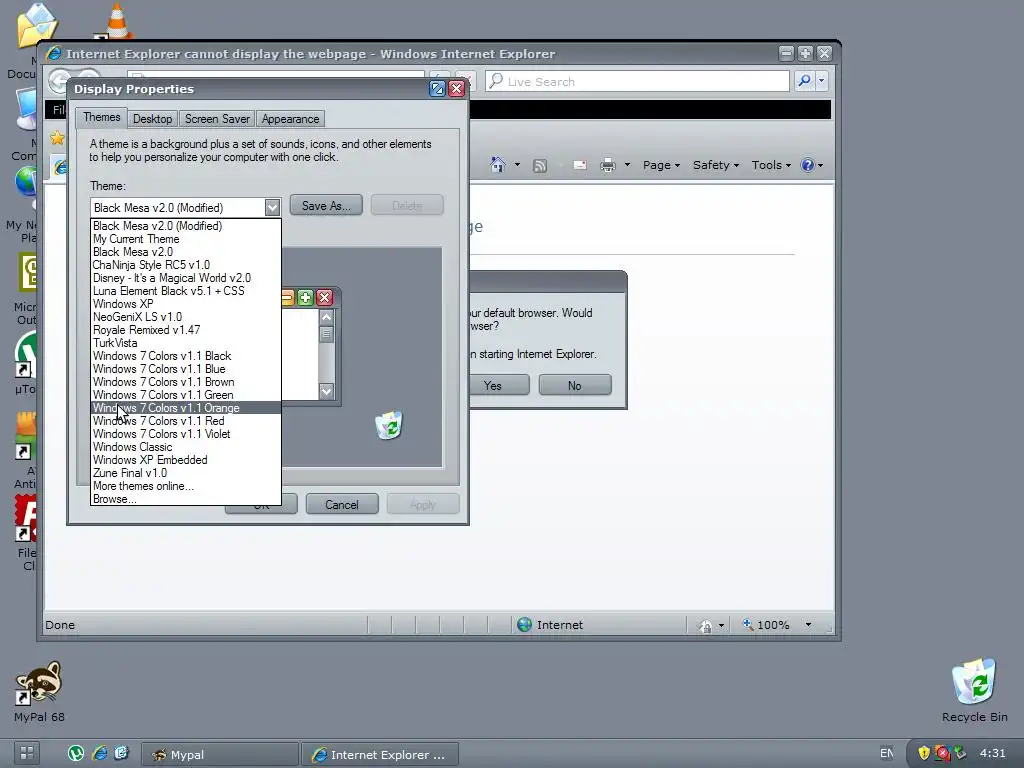Image resolution: width=1024 pixels, height=768 pixels.
Task: Select Windows 7 Colors v1.1 Brown theme
Action: pos(185,381)
